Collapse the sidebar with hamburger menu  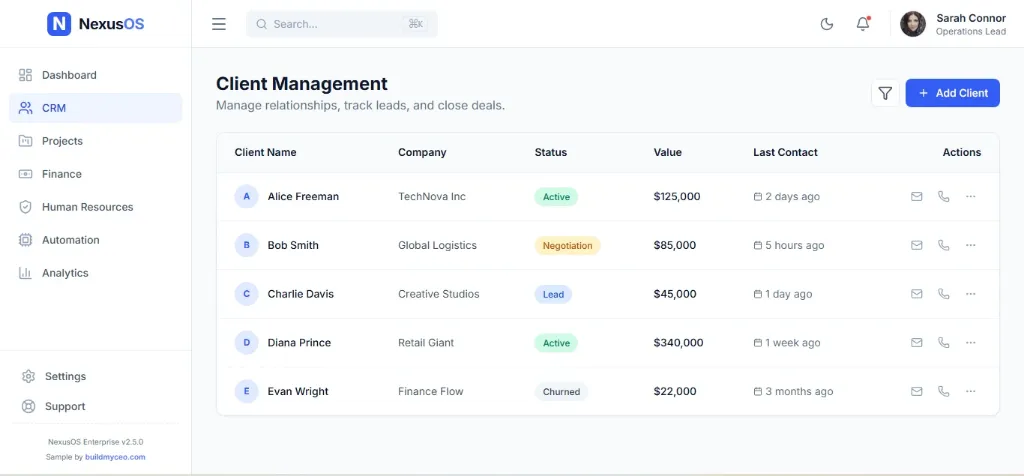pos(219,24)
